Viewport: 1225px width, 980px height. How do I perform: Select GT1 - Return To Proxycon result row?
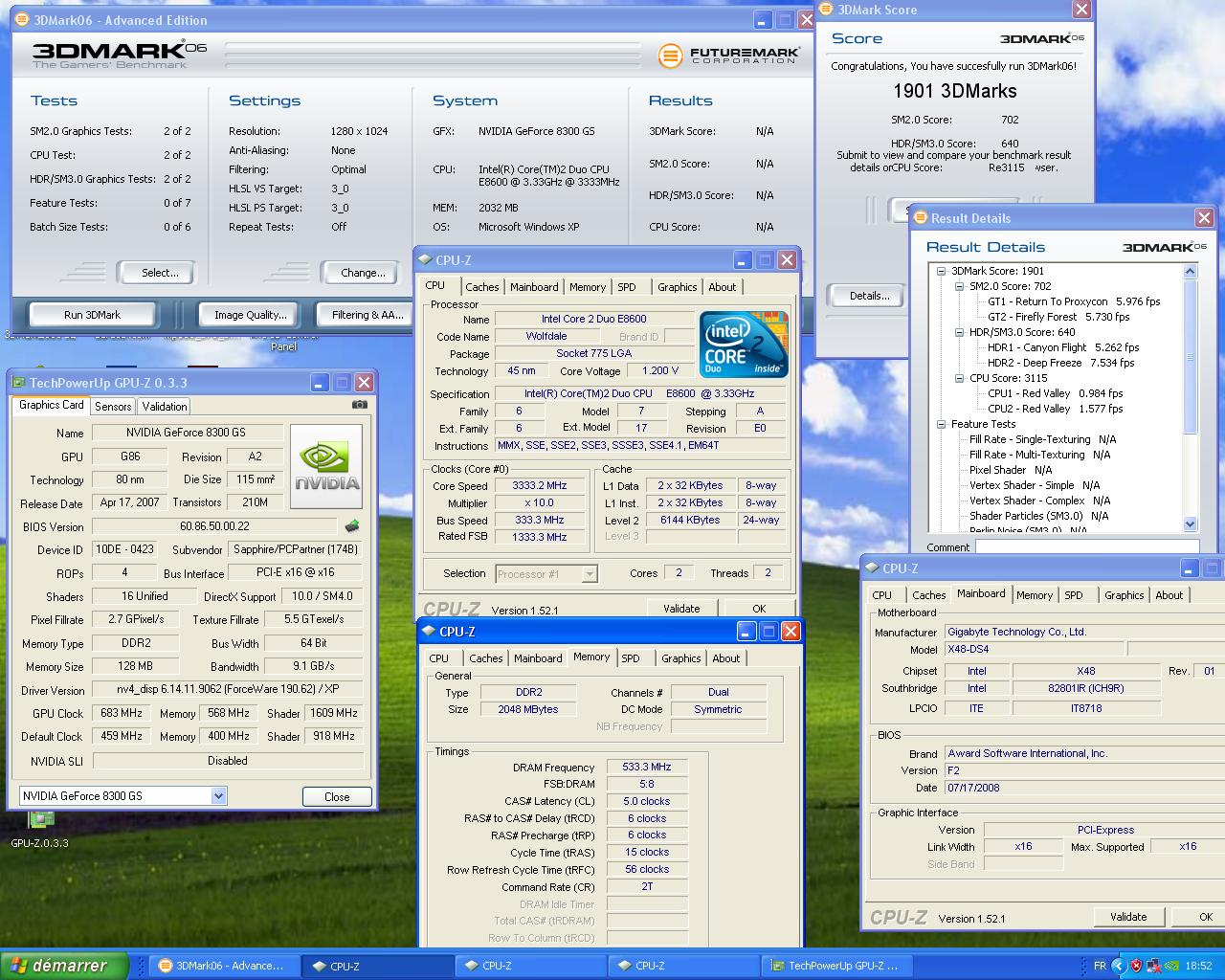tap(1074, 301)
